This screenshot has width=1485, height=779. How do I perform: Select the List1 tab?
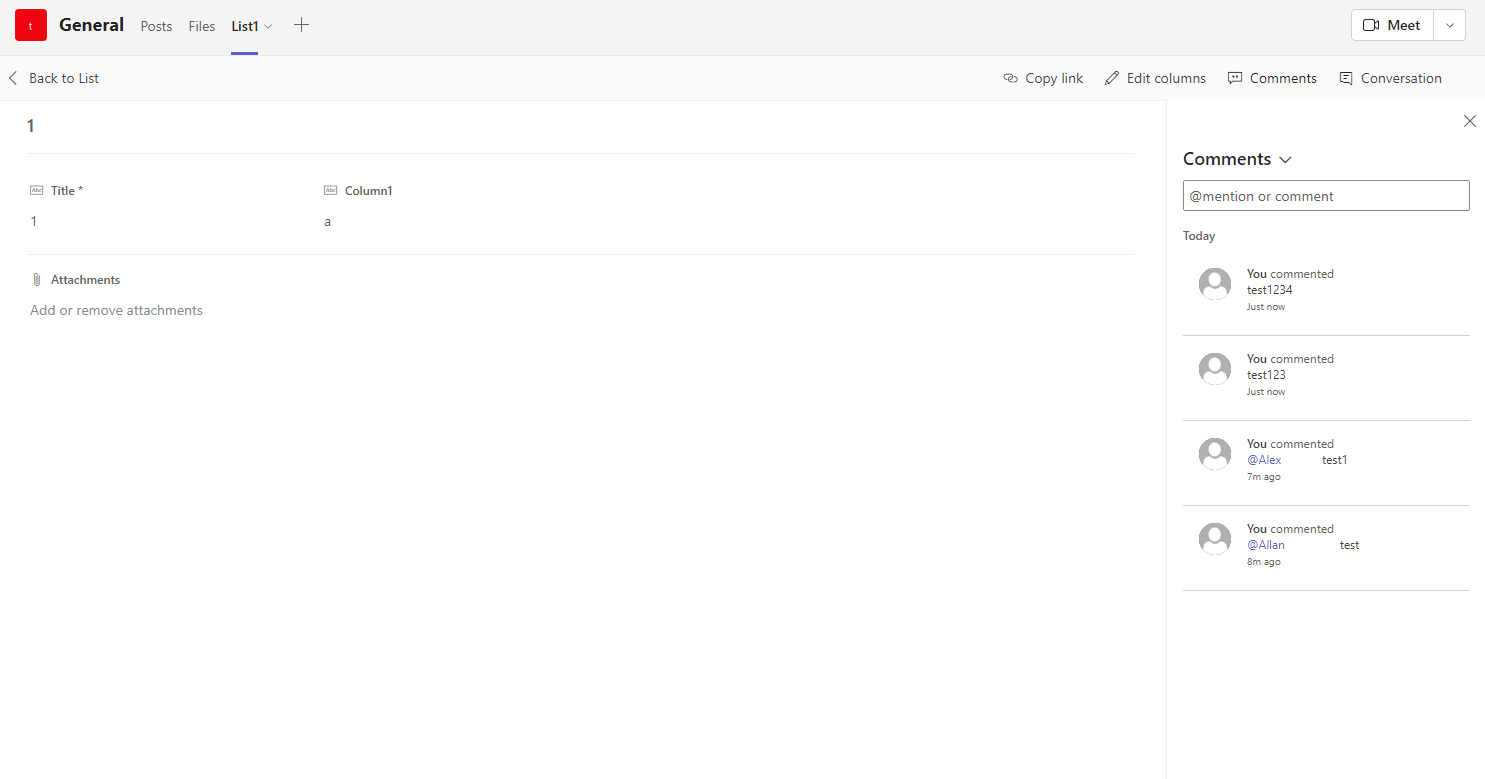point(245,26)
